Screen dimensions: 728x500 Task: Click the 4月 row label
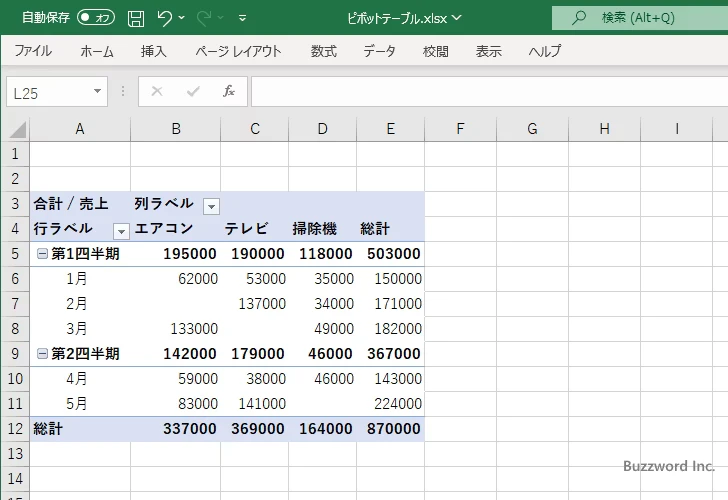[x=77, y=379]
